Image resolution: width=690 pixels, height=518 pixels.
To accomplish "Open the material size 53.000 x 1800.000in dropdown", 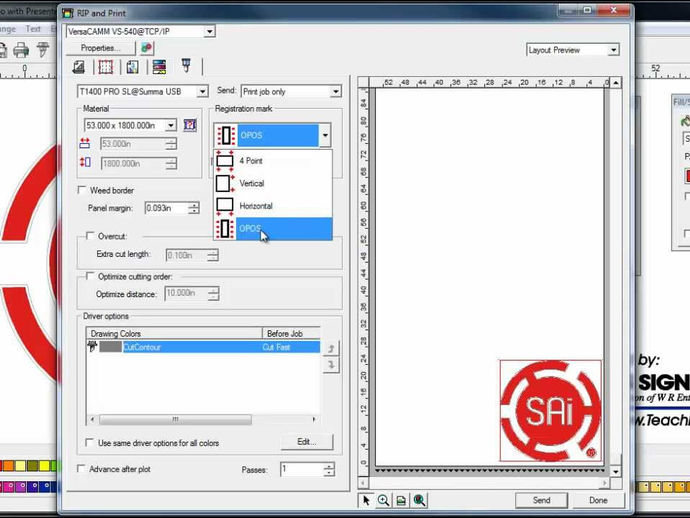I will tap(171, 125).
